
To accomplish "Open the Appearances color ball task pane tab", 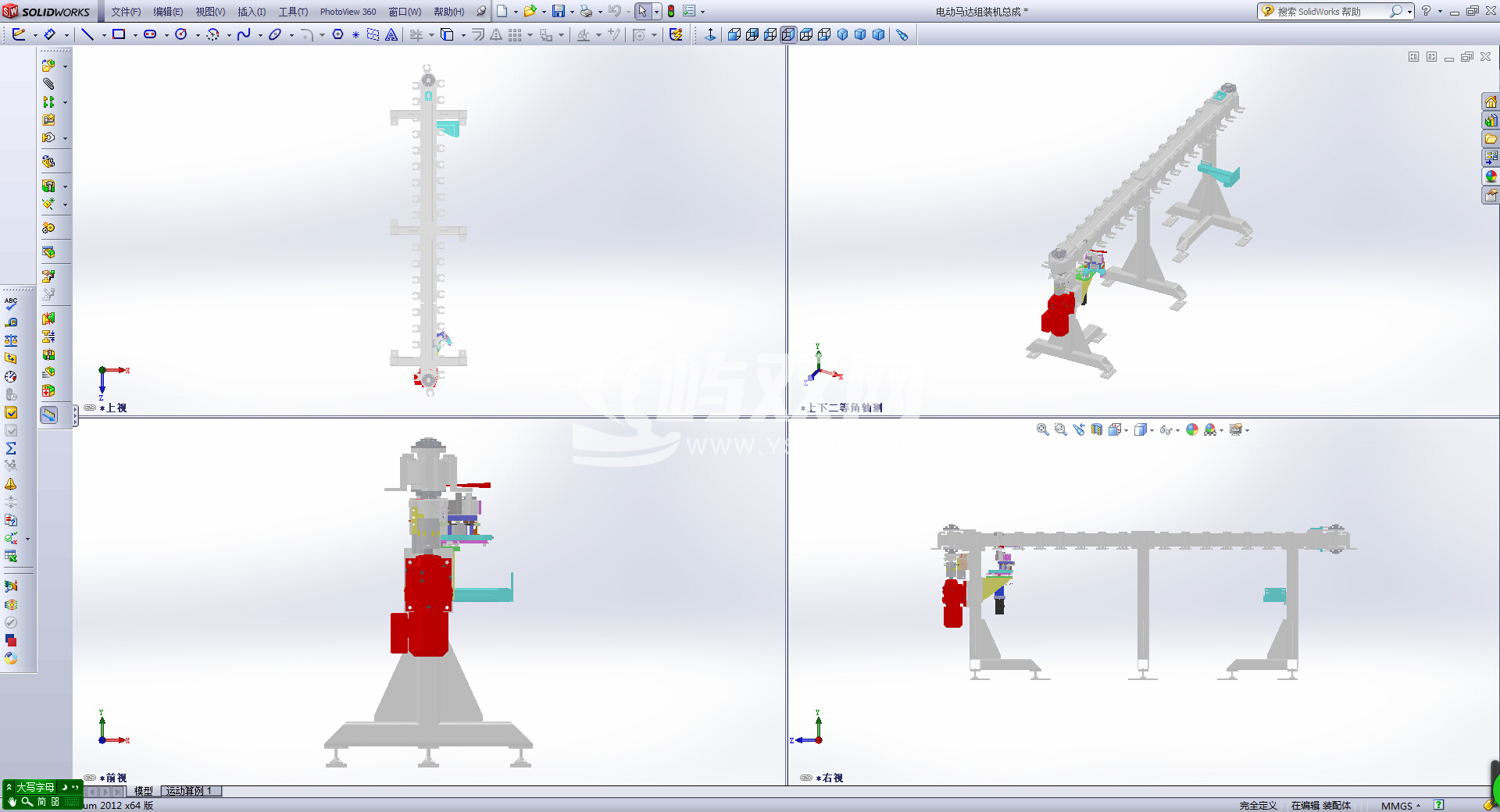I will pyautogui.click(x=1491, y=176).
